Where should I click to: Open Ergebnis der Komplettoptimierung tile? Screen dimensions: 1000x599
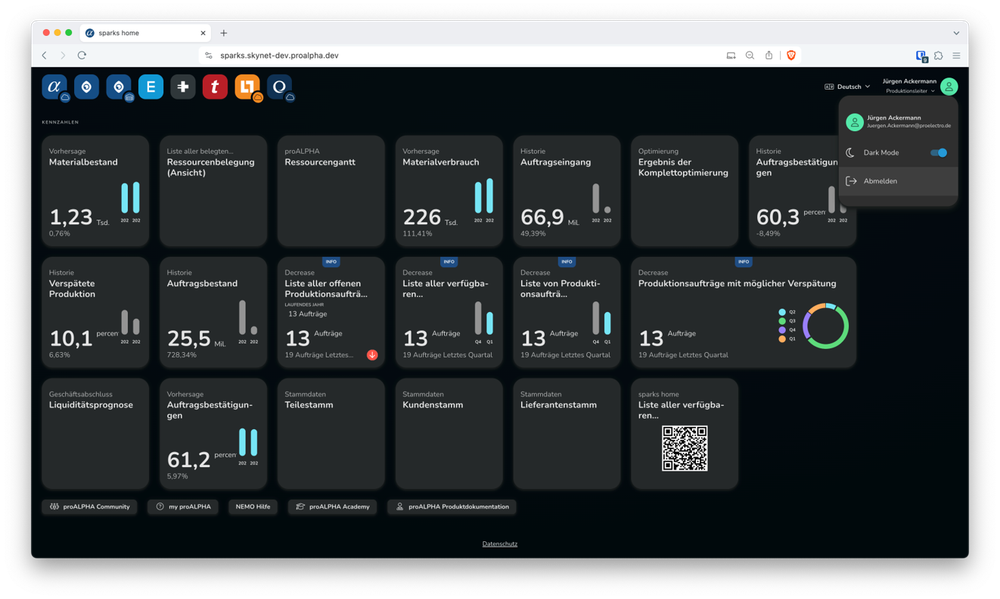(684, 191)
